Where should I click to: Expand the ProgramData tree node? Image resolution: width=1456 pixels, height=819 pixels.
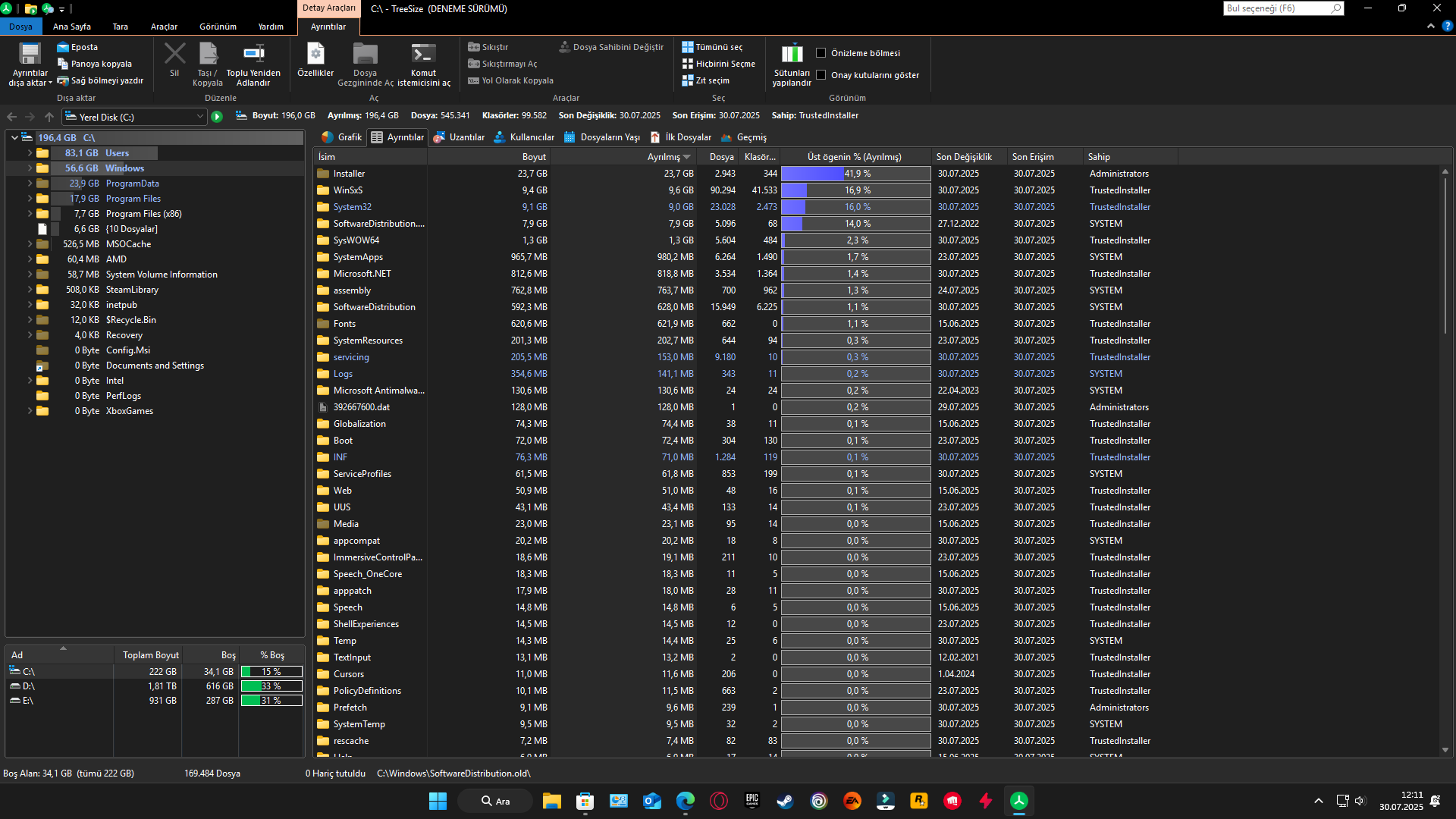click(30, 184)
